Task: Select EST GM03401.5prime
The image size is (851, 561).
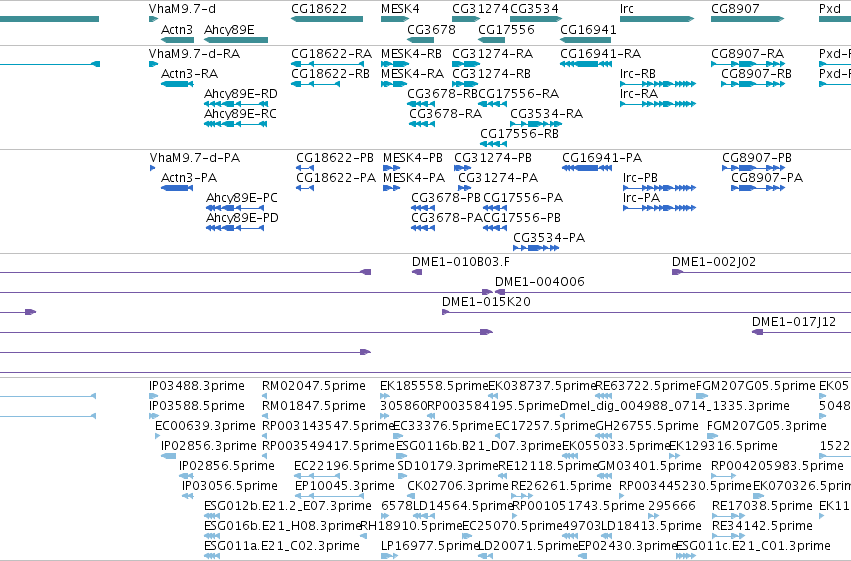Action: click(605, 476)
